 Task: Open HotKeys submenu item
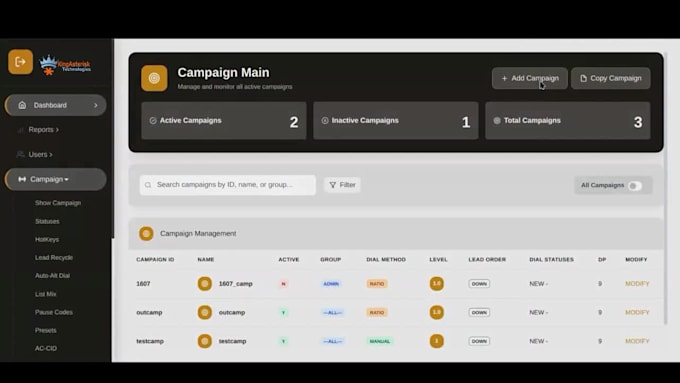coord(47,239)
